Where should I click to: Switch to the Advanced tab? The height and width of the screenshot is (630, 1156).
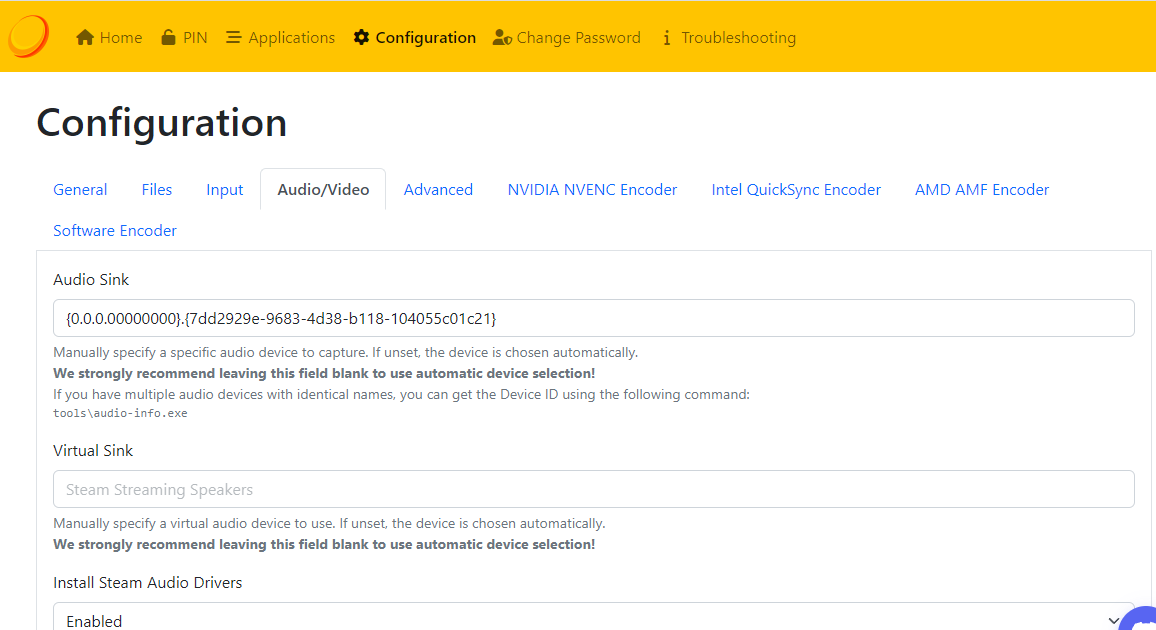(438, 189)
